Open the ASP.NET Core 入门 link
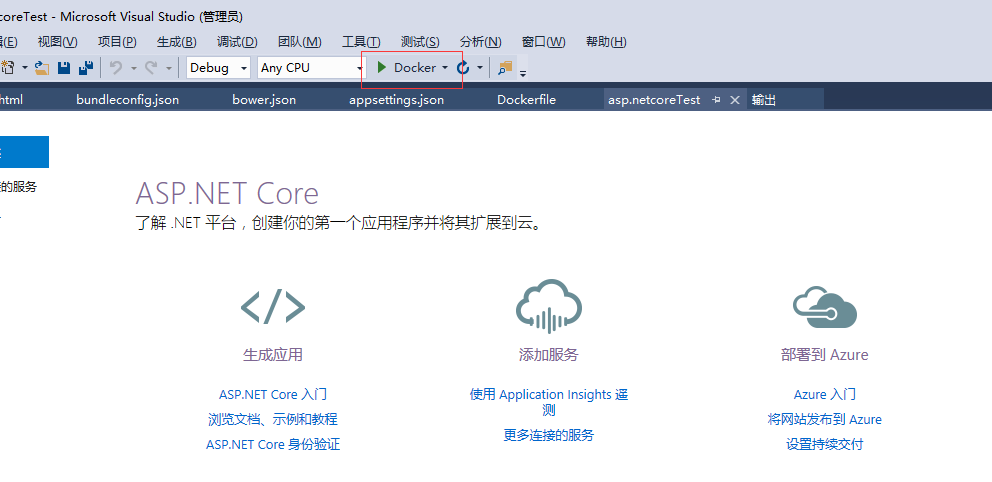This screenshot has width=992, height=482. [273, 395]
